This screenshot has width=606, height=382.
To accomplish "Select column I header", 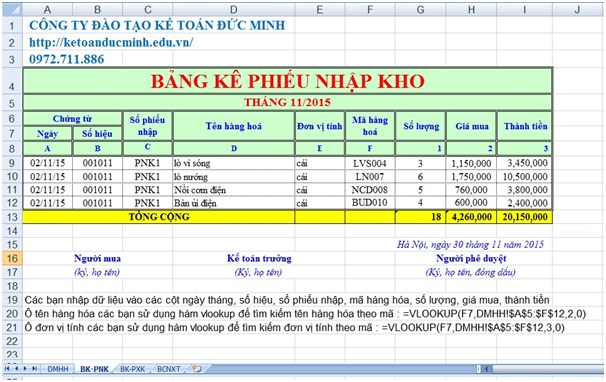I will (524, 9).
